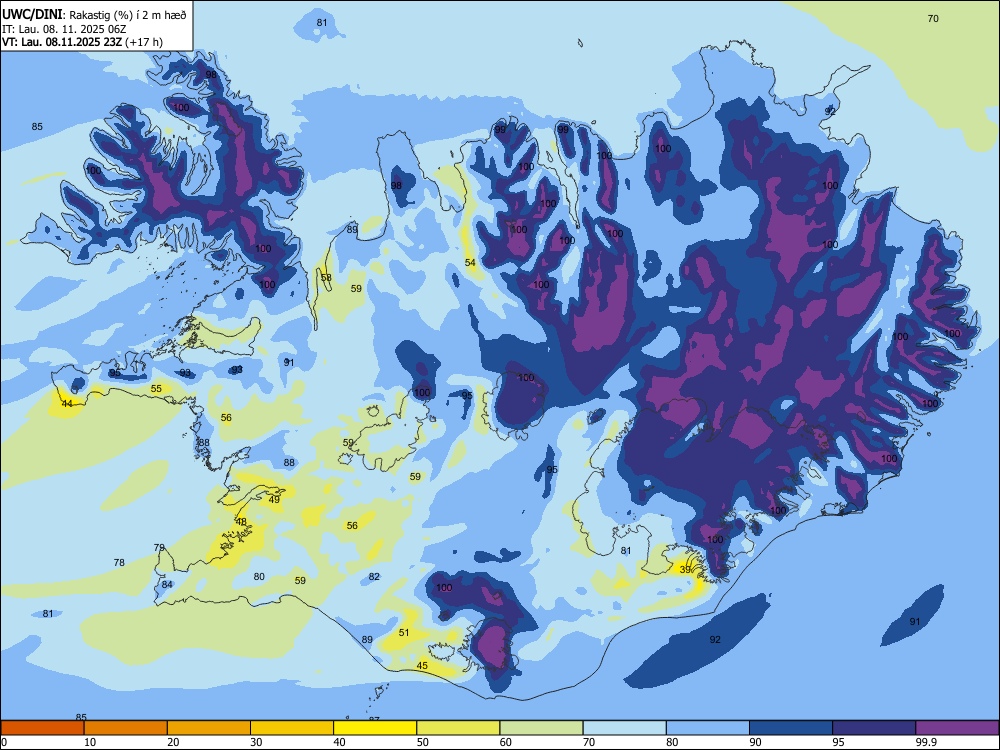The width and height of the screenshot is (1000, 750).
Task: Click the humidity value '45' near the south coast
Action: (x=422, y=666)
